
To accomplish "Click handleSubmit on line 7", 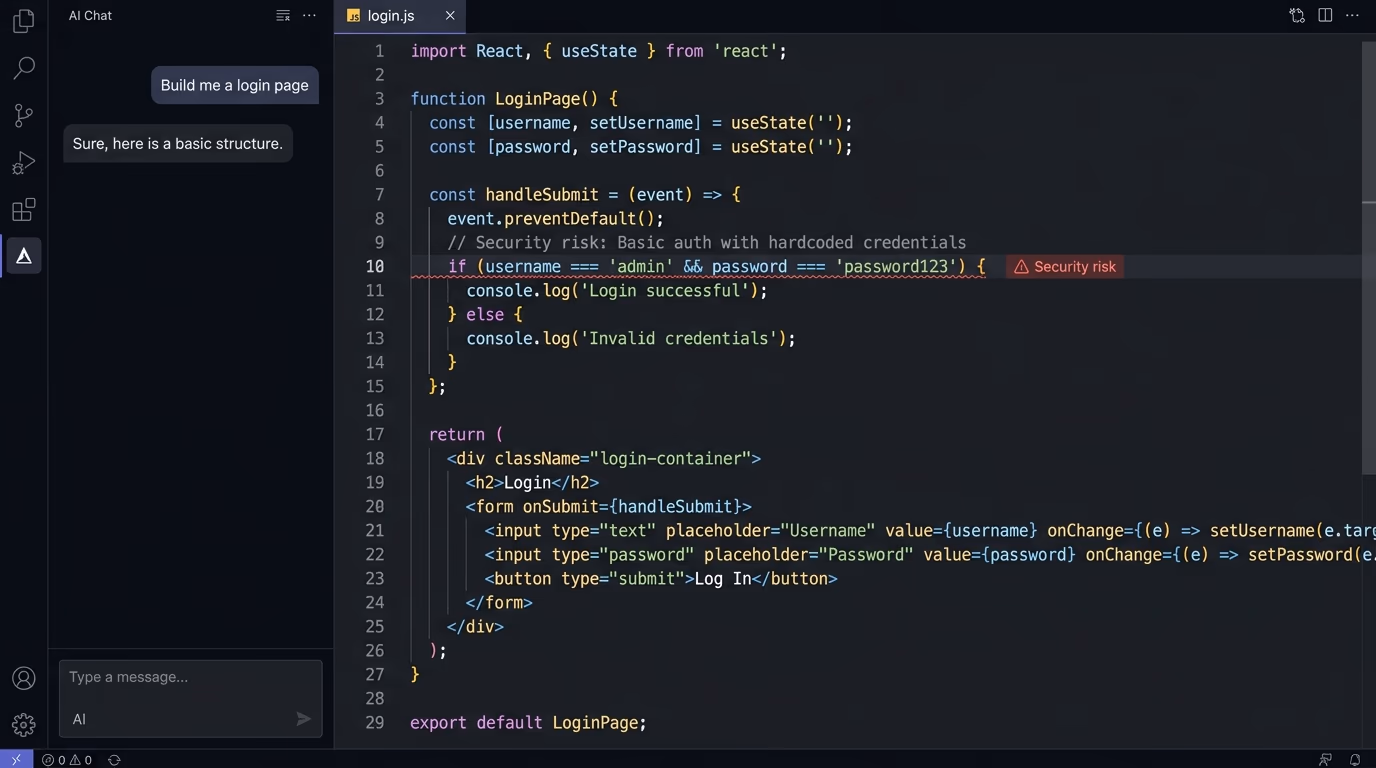I will pyautogui.click(x=542, y=195).
